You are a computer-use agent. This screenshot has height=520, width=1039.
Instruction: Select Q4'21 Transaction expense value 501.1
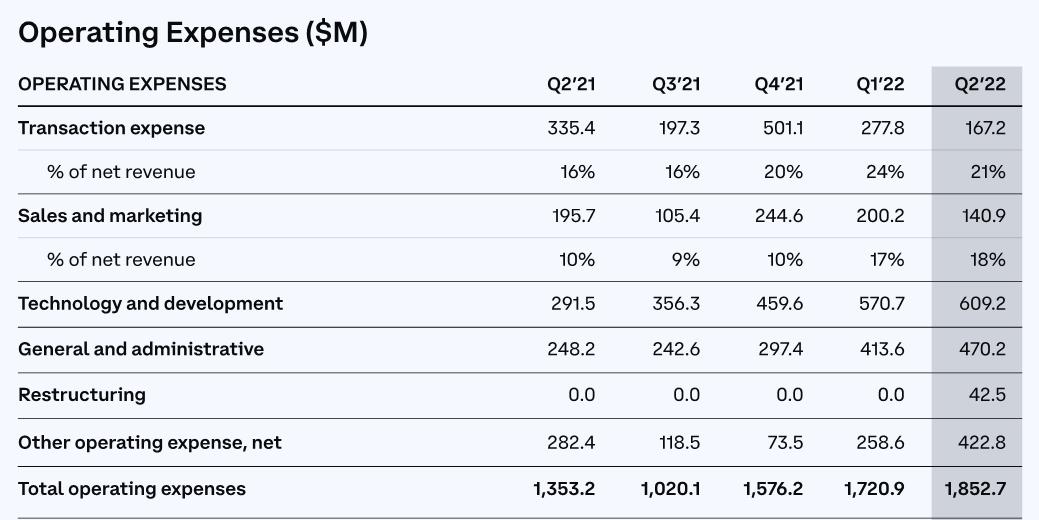pos(782,128)
